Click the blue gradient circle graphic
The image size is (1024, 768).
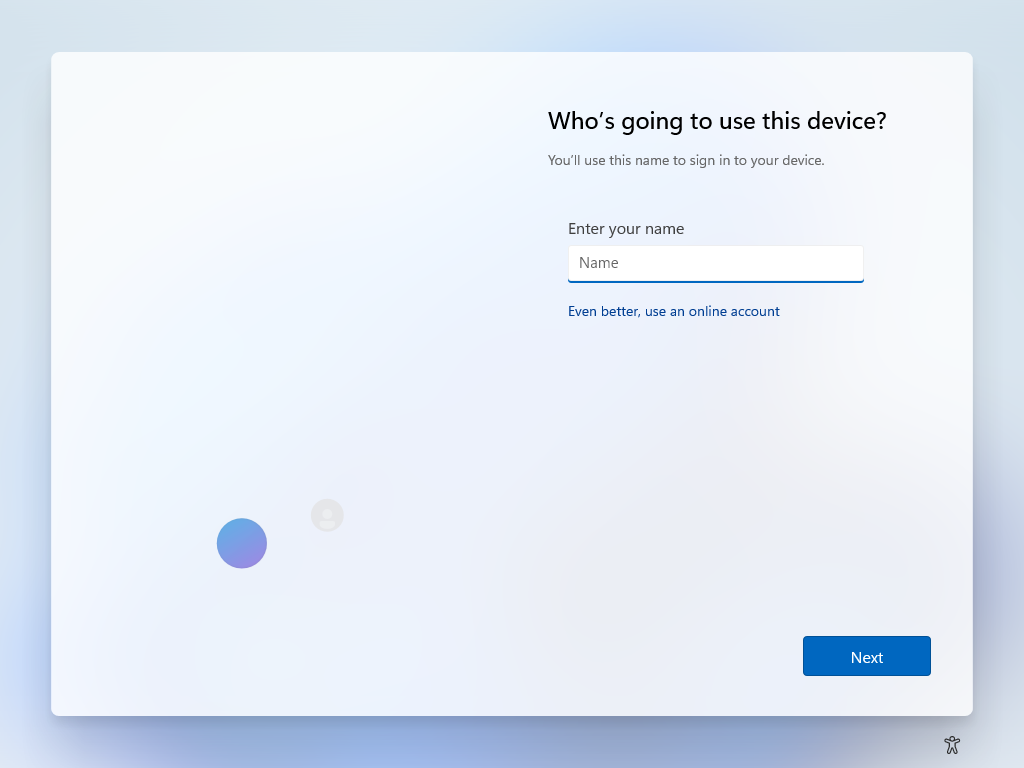point(242,543)
